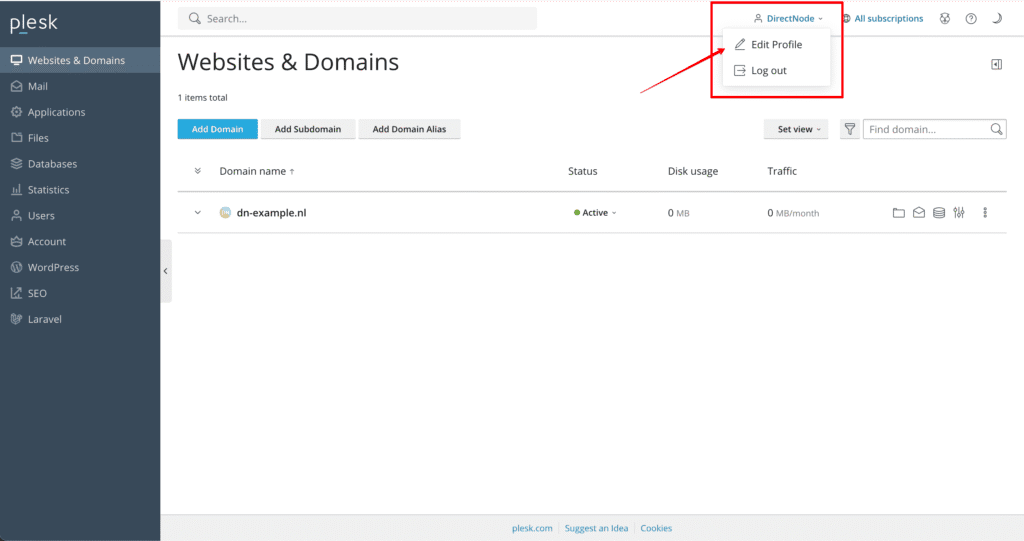
Task: Open the Active status dropdown
Action: pos(596,213)
